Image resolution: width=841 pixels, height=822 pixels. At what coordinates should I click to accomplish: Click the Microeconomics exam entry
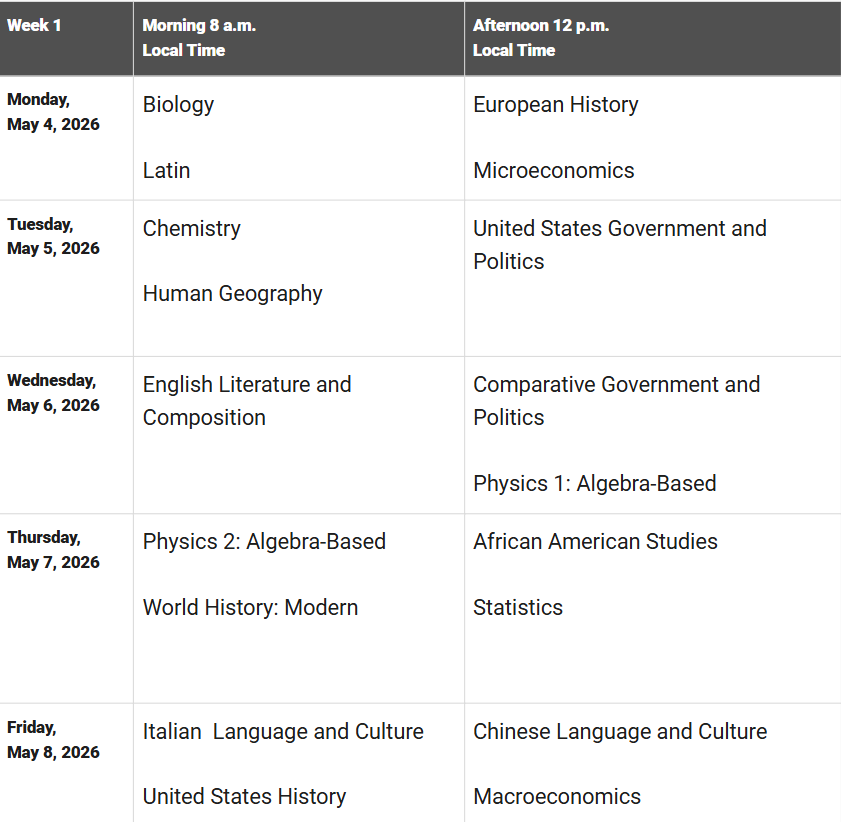(553, 170)
